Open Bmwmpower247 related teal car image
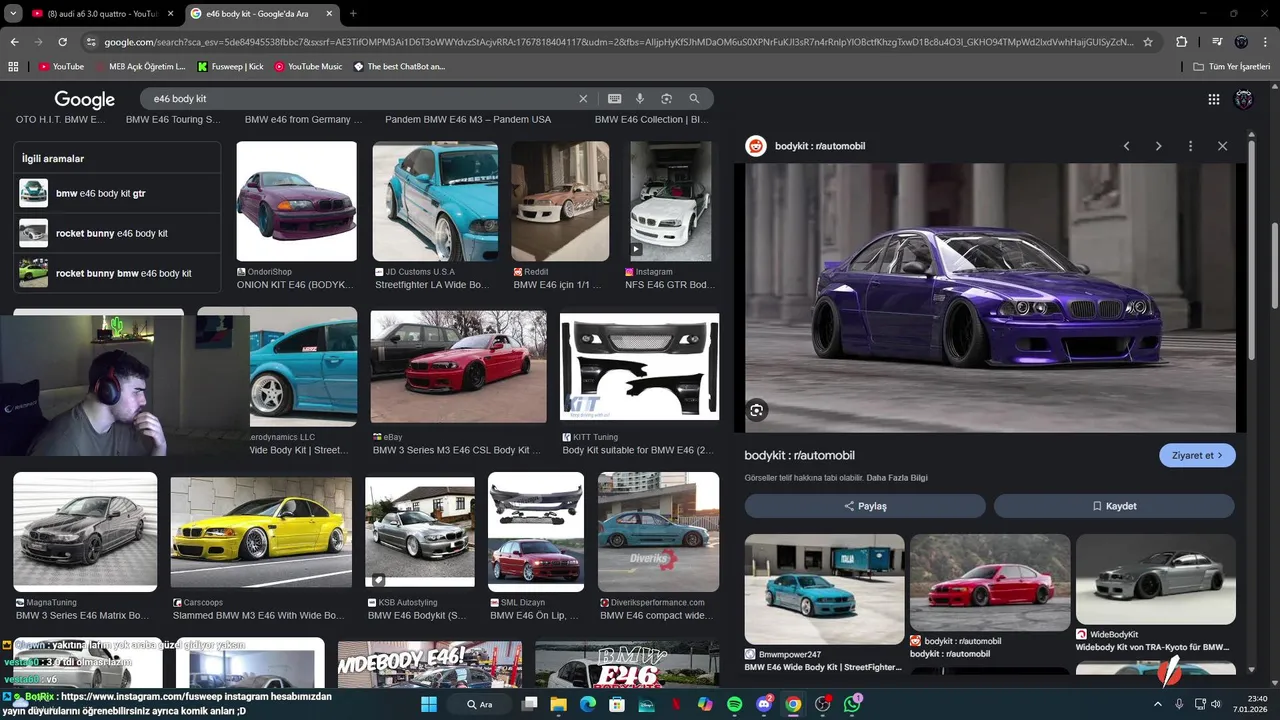 [824, 589]
